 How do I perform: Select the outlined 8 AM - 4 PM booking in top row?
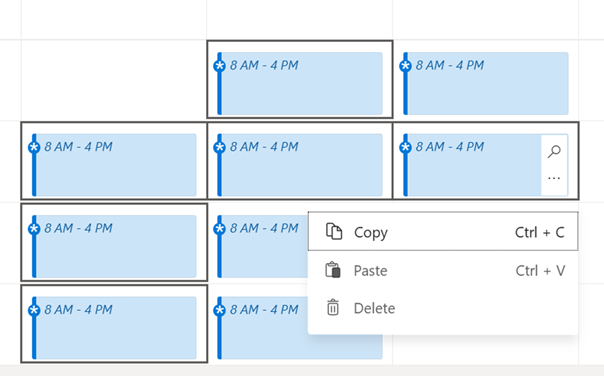(300, 84)
